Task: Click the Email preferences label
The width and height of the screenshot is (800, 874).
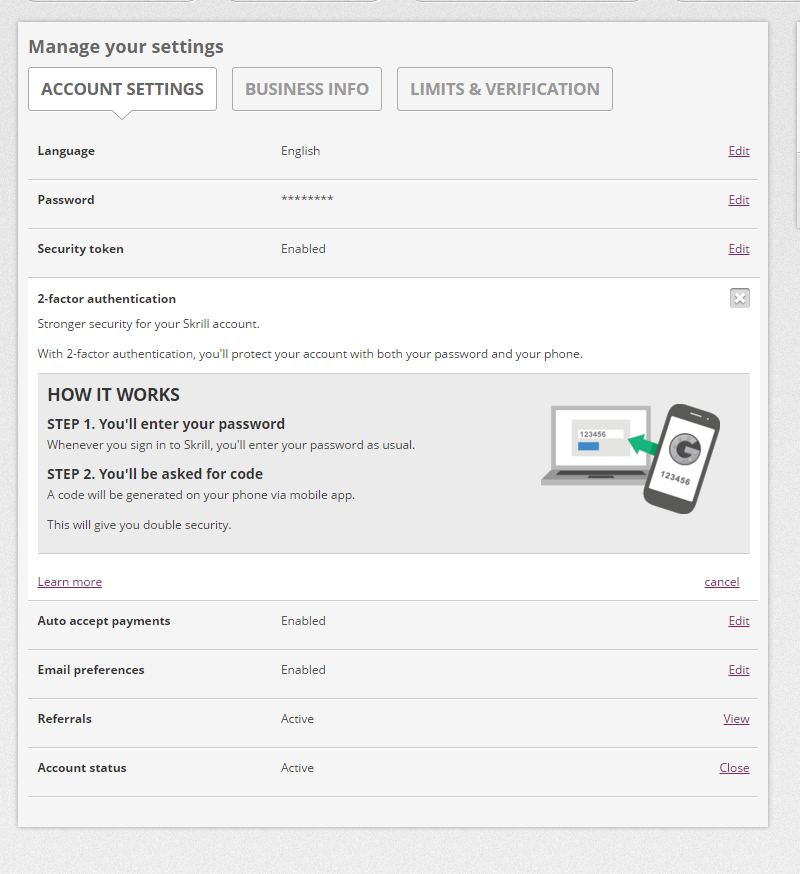Action: pos(91,670)
